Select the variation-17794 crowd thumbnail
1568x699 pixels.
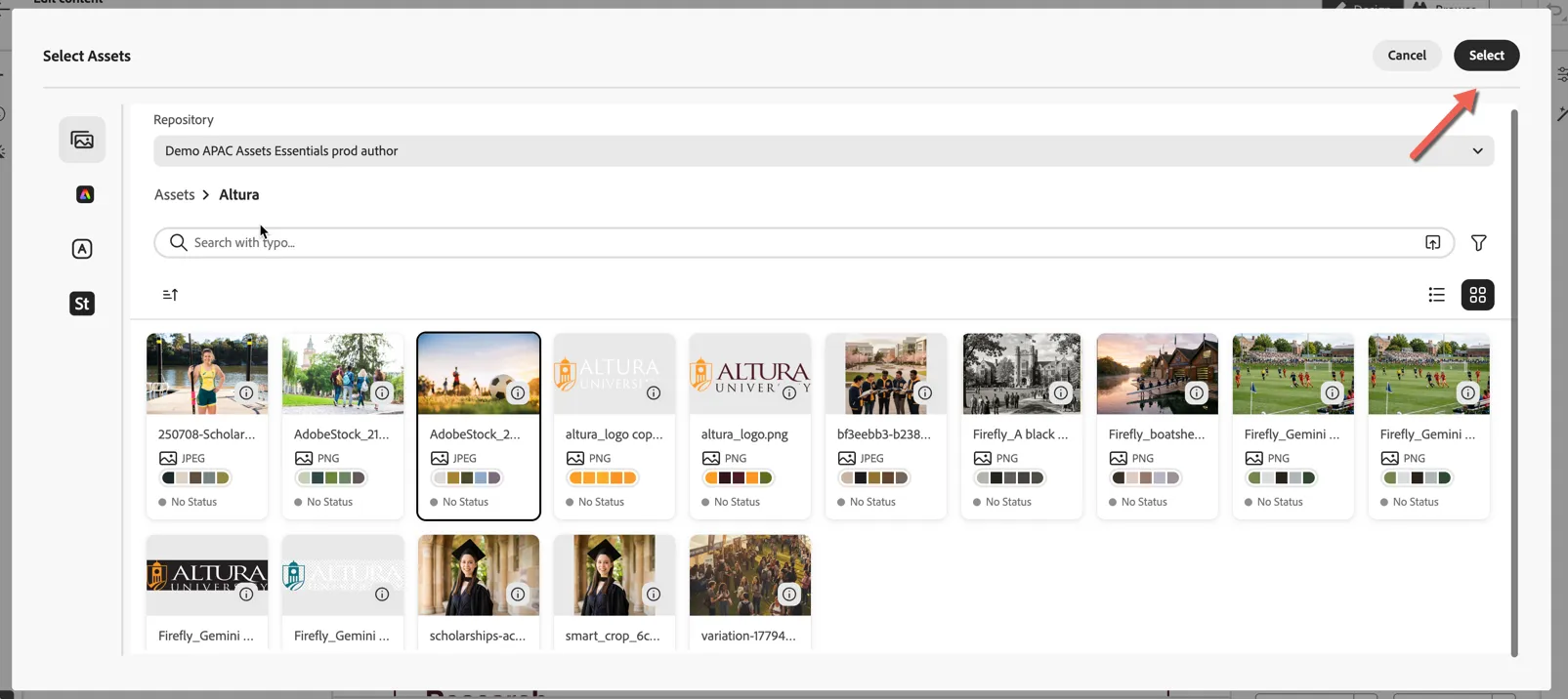(x=750, y=575)
